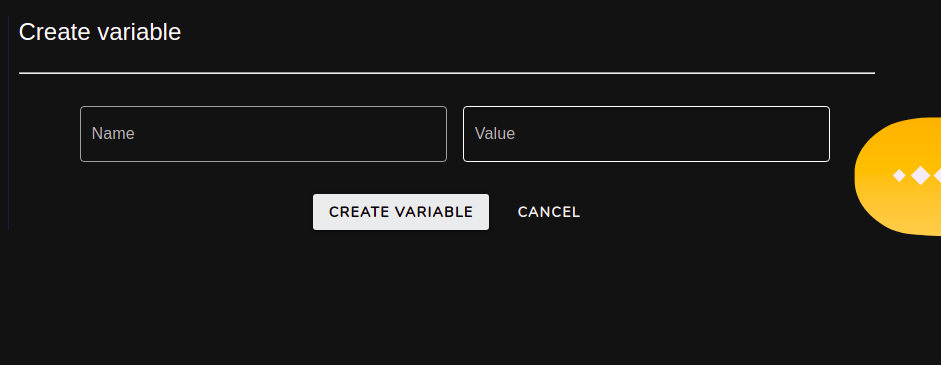Click the CREATE VARIABLE button
Screen dimensions: 941x365
click(401, 212)
